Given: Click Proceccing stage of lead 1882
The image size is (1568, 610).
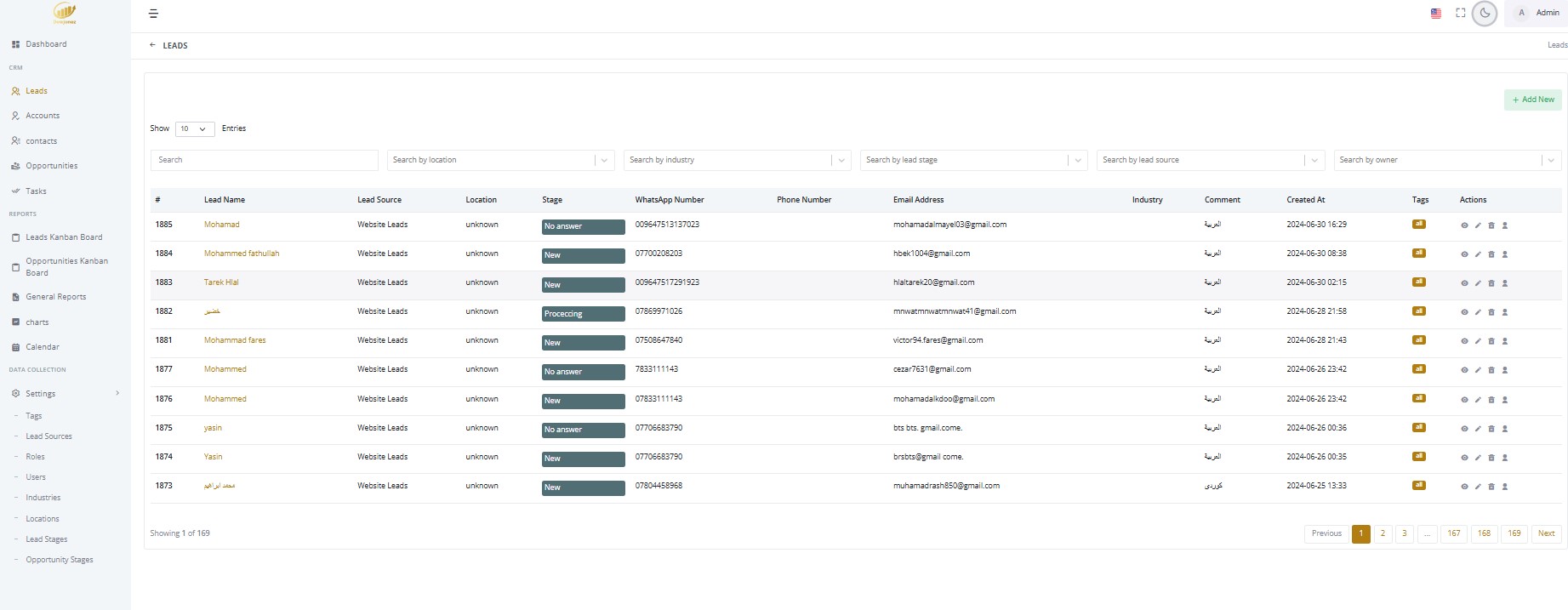Looking at the screenshot, I should pos(583,314).
